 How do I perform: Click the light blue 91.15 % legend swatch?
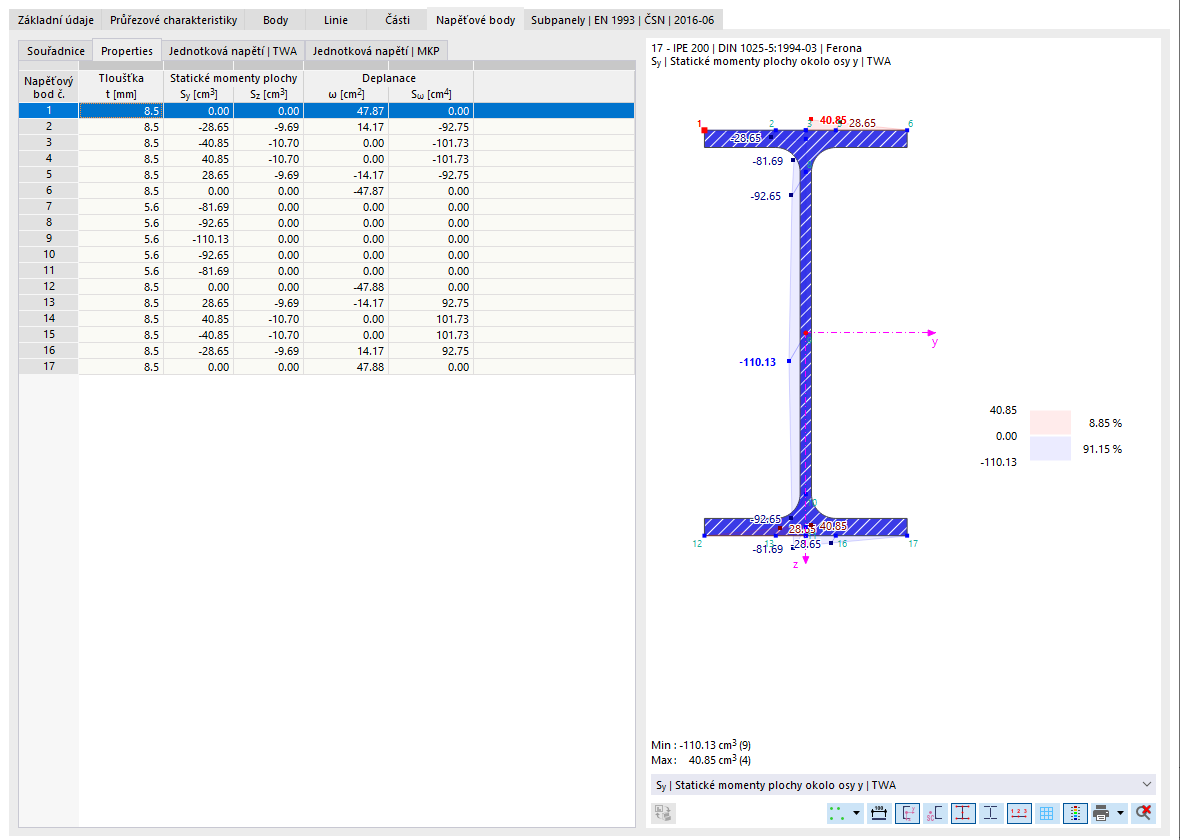coord(1050,449)
